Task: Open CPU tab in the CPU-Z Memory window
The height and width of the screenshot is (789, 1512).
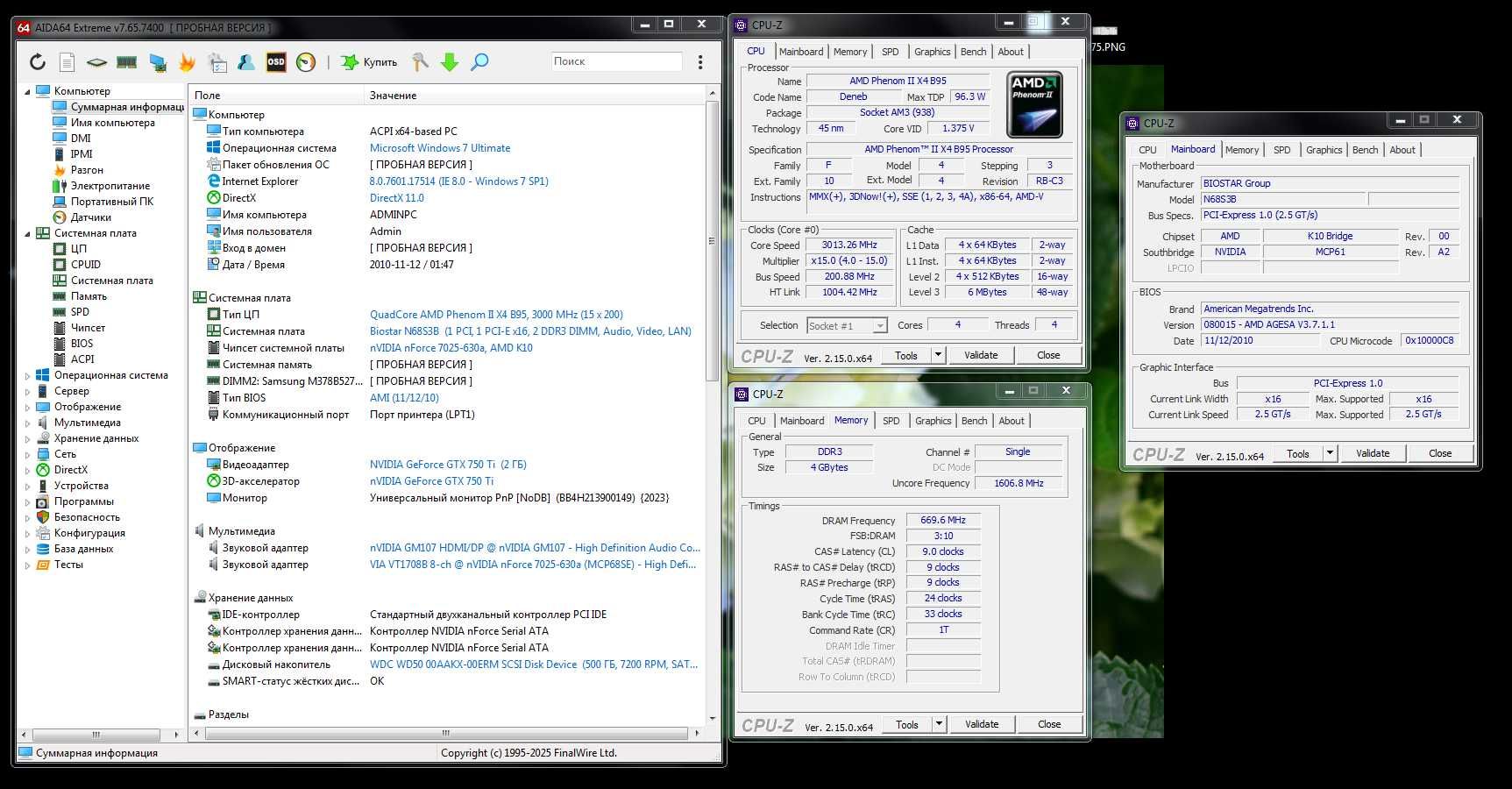Action: tap(756, 421)
